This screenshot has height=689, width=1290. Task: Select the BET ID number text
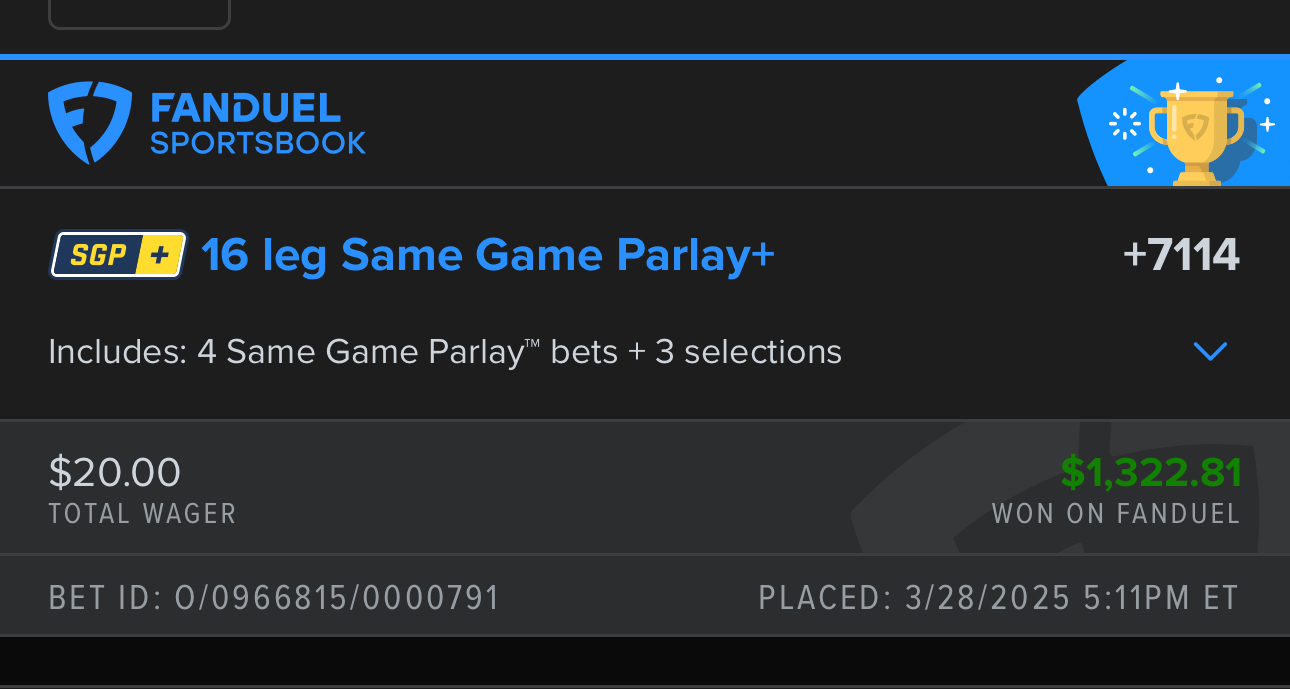coord(274,598)
